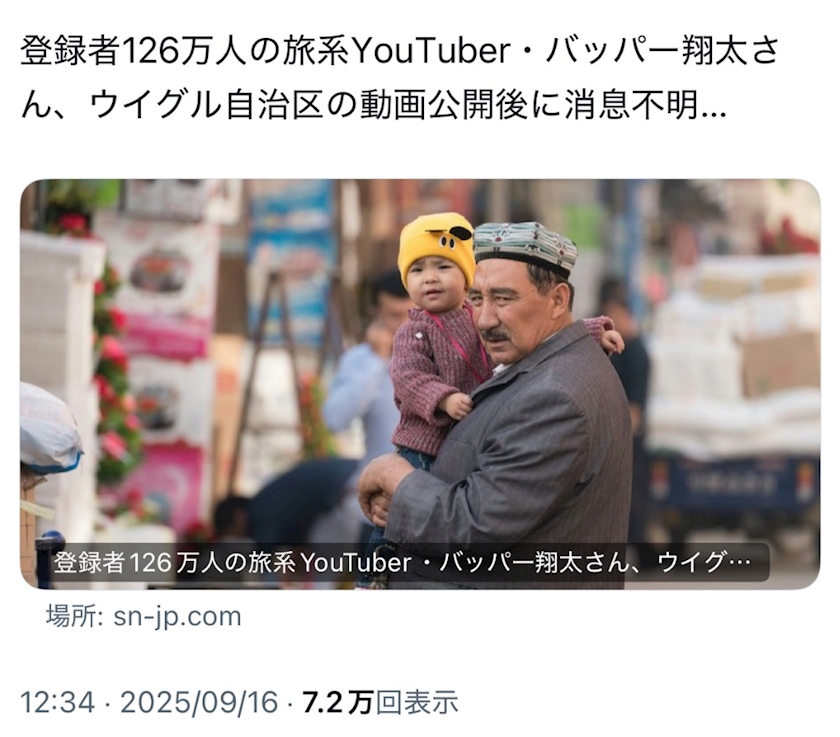Click the card caption overlay text
The image size is (840, 737).
402,563
